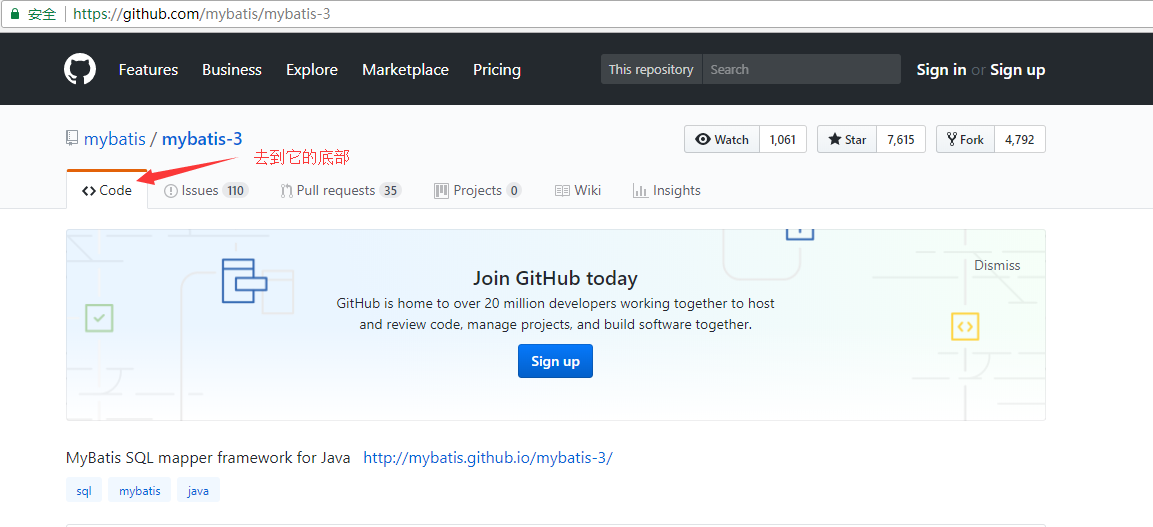Click the Watch button
Screen dimensions: 1153x527
point(722,140)
